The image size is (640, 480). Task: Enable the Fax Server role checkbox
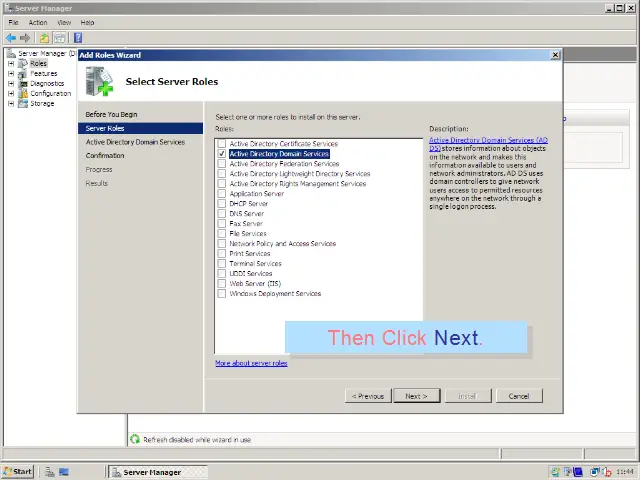click(x=222, y=224)
